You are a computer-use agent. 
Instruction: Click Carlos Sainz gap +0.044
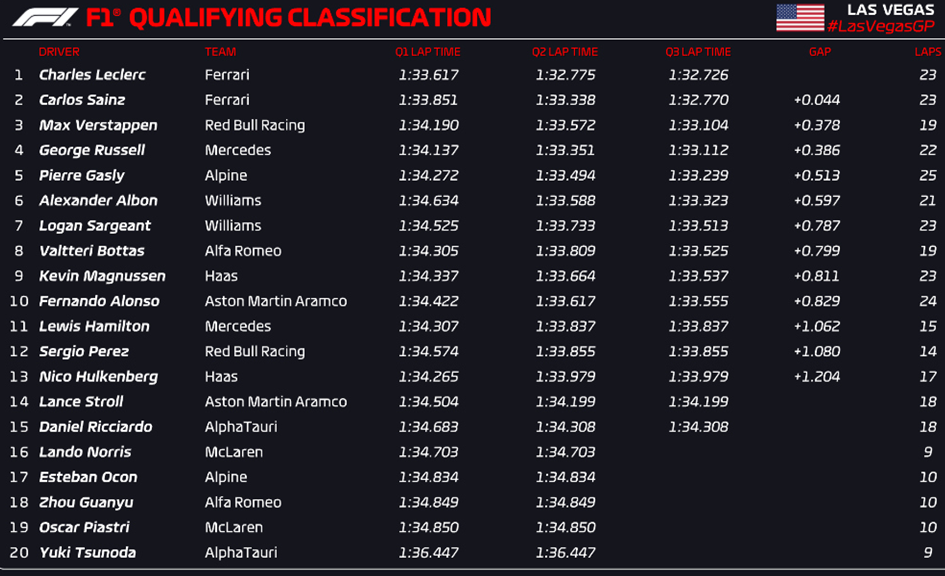click(x=817, y=100)
